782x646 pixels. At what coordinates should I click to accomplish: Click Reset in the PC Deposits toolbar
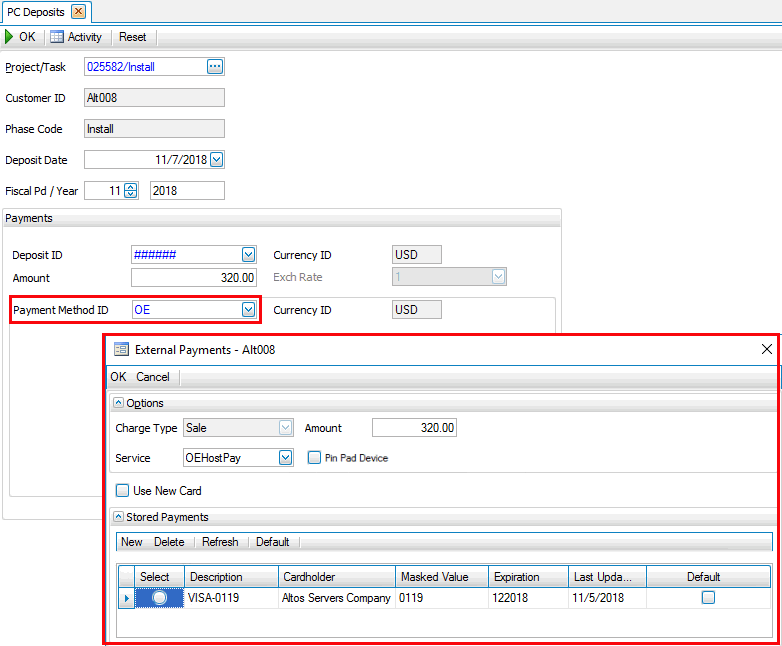click(x=132, y=37)
